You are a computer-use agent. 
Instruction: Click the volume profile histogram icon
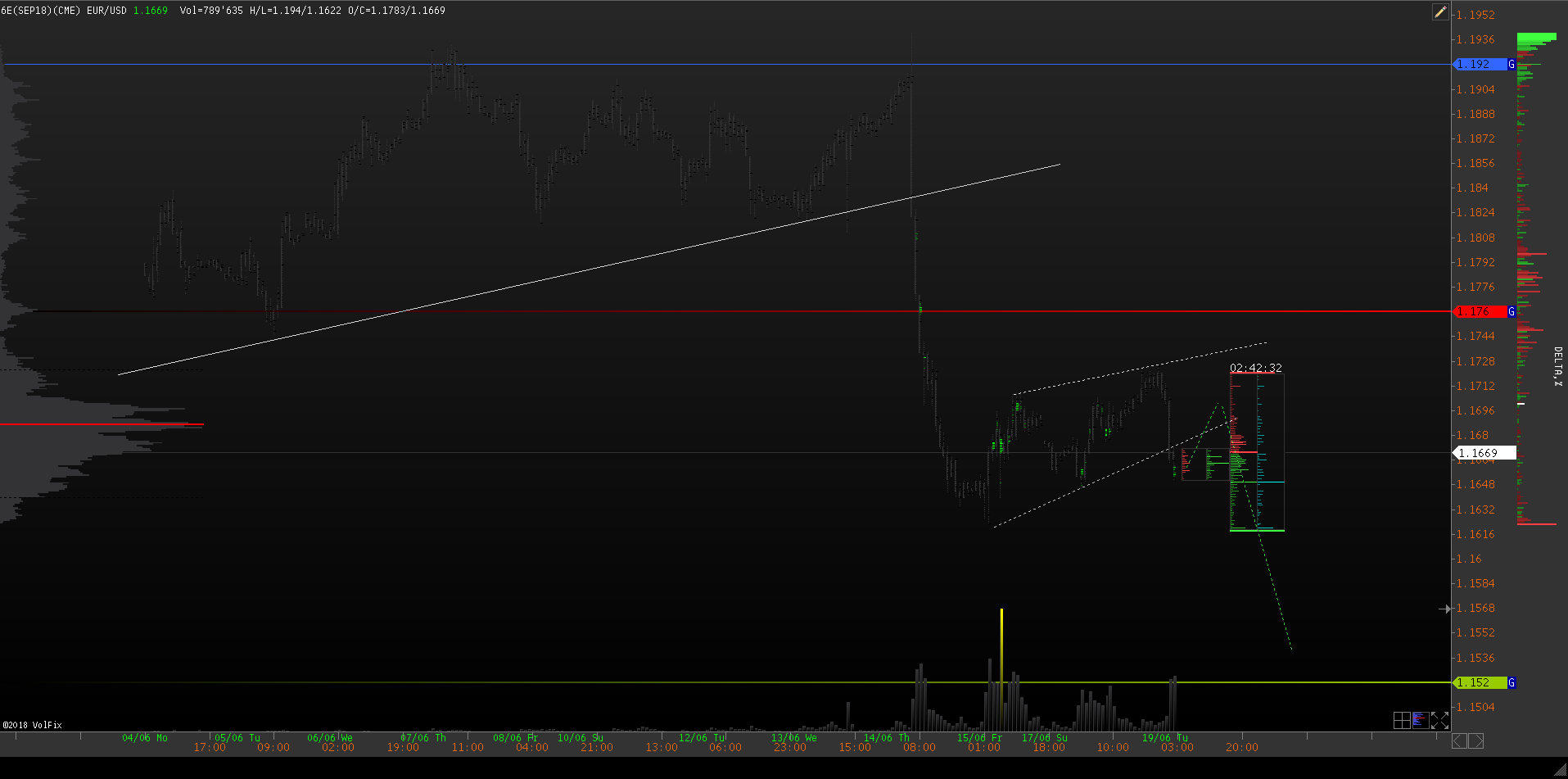1421,720
